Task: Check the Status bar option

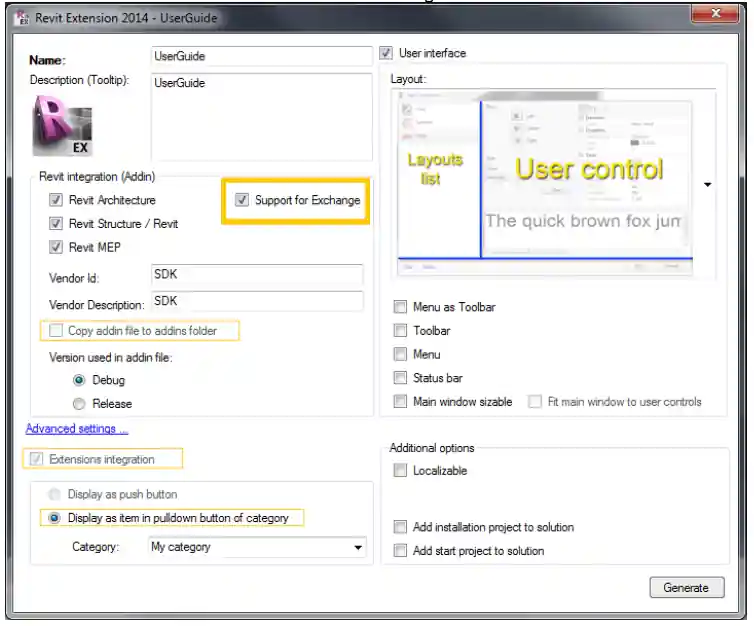Action: click(401, 378)
